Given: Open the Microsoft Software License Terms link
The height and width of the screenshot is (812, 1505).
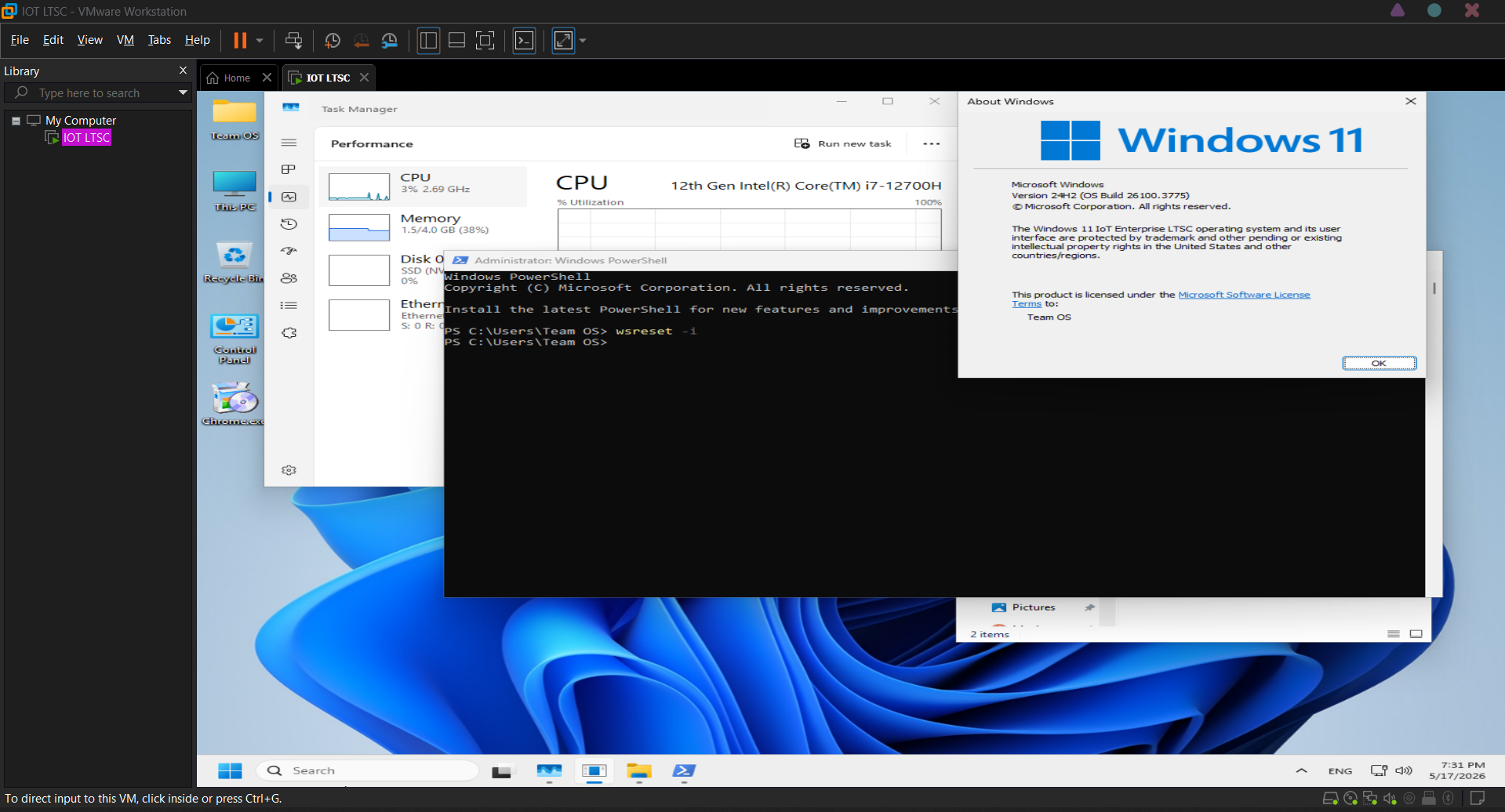Looking at the screenshot, I should tap(1244, 295).
